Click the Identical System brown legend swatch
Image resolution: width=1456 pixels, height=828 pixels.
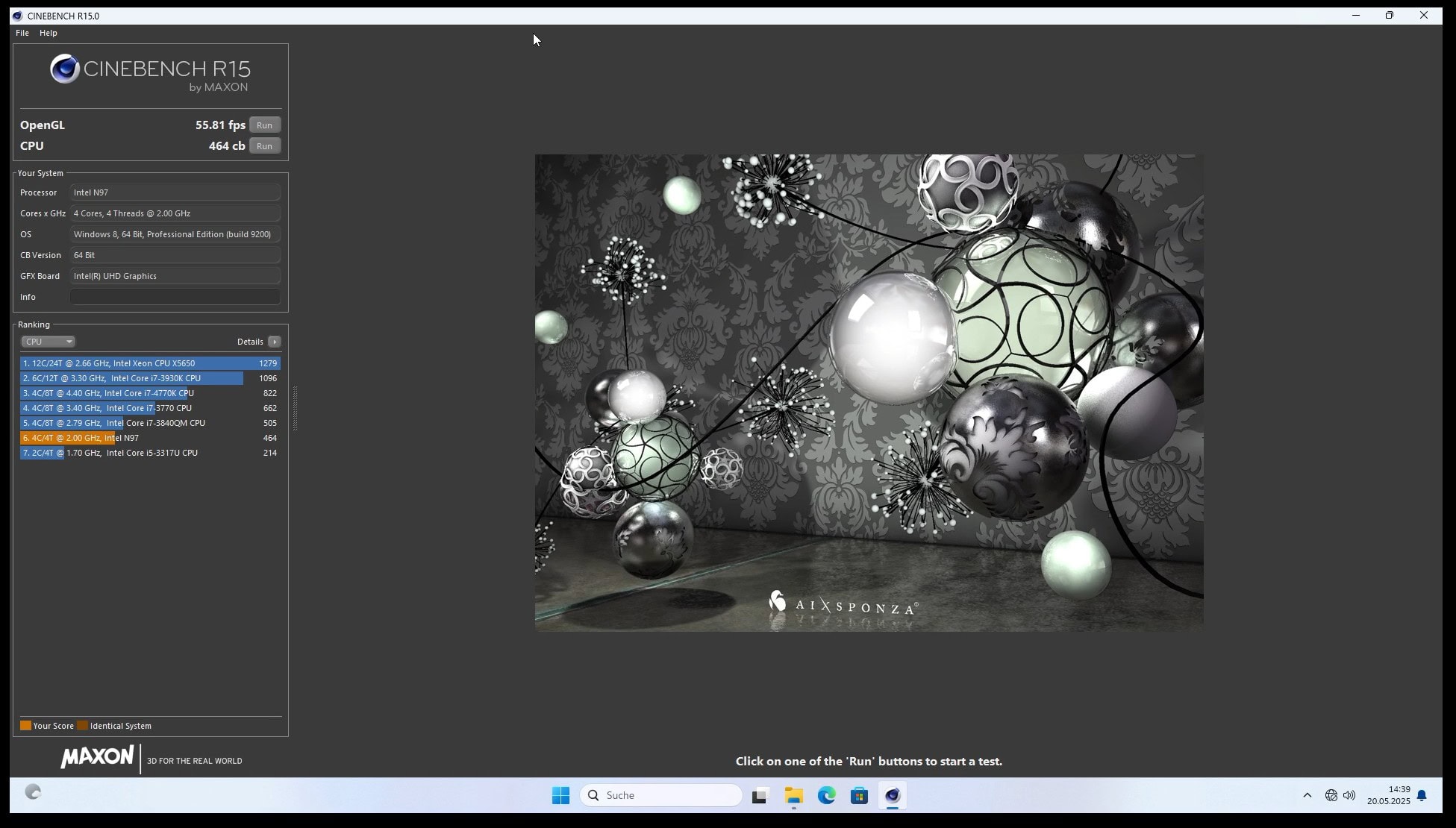tap(82, 726)
